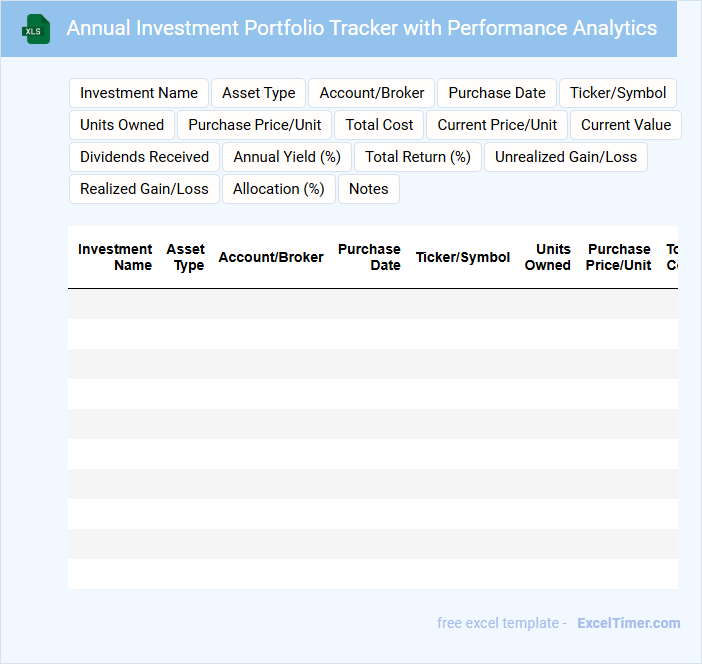Select the Current Price/Unit tag
This screenshot has height=664, width=702.
(497, 125)
